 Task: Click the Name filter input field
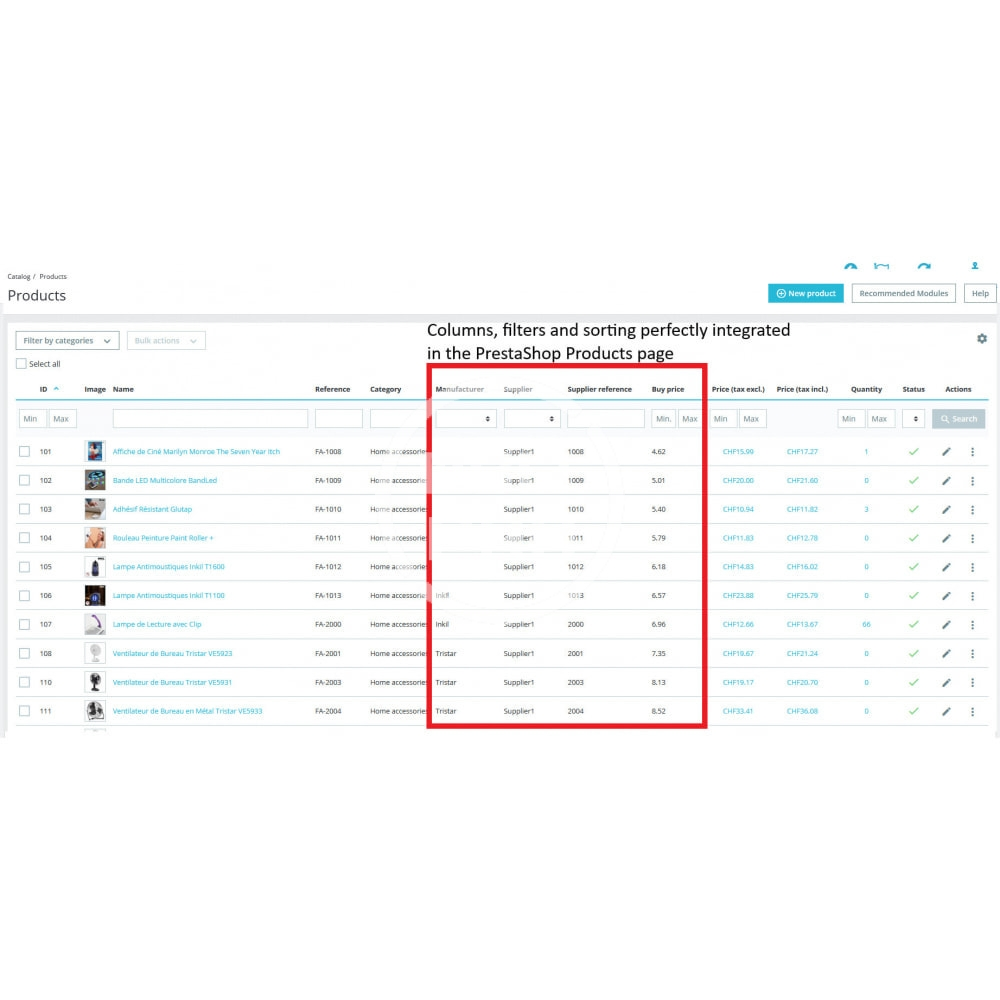tap(210, 419)
